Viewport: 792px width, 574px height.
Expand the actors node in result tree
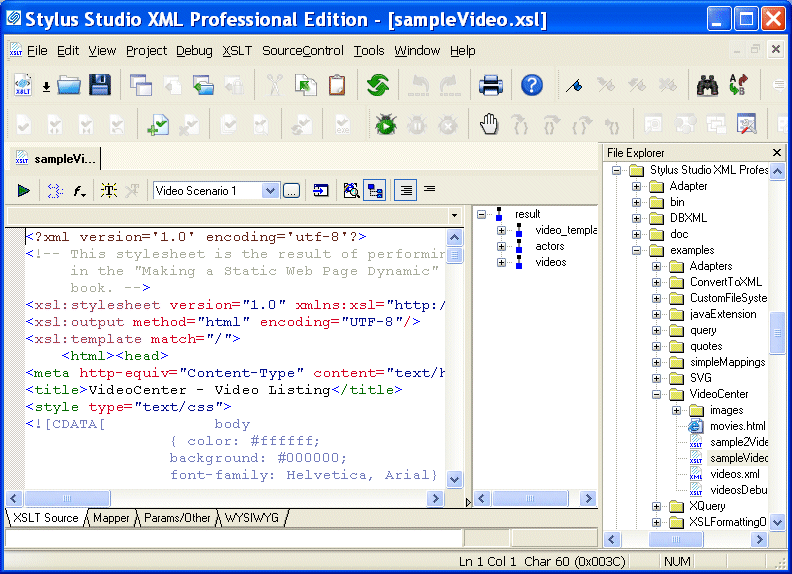[502, 246]
